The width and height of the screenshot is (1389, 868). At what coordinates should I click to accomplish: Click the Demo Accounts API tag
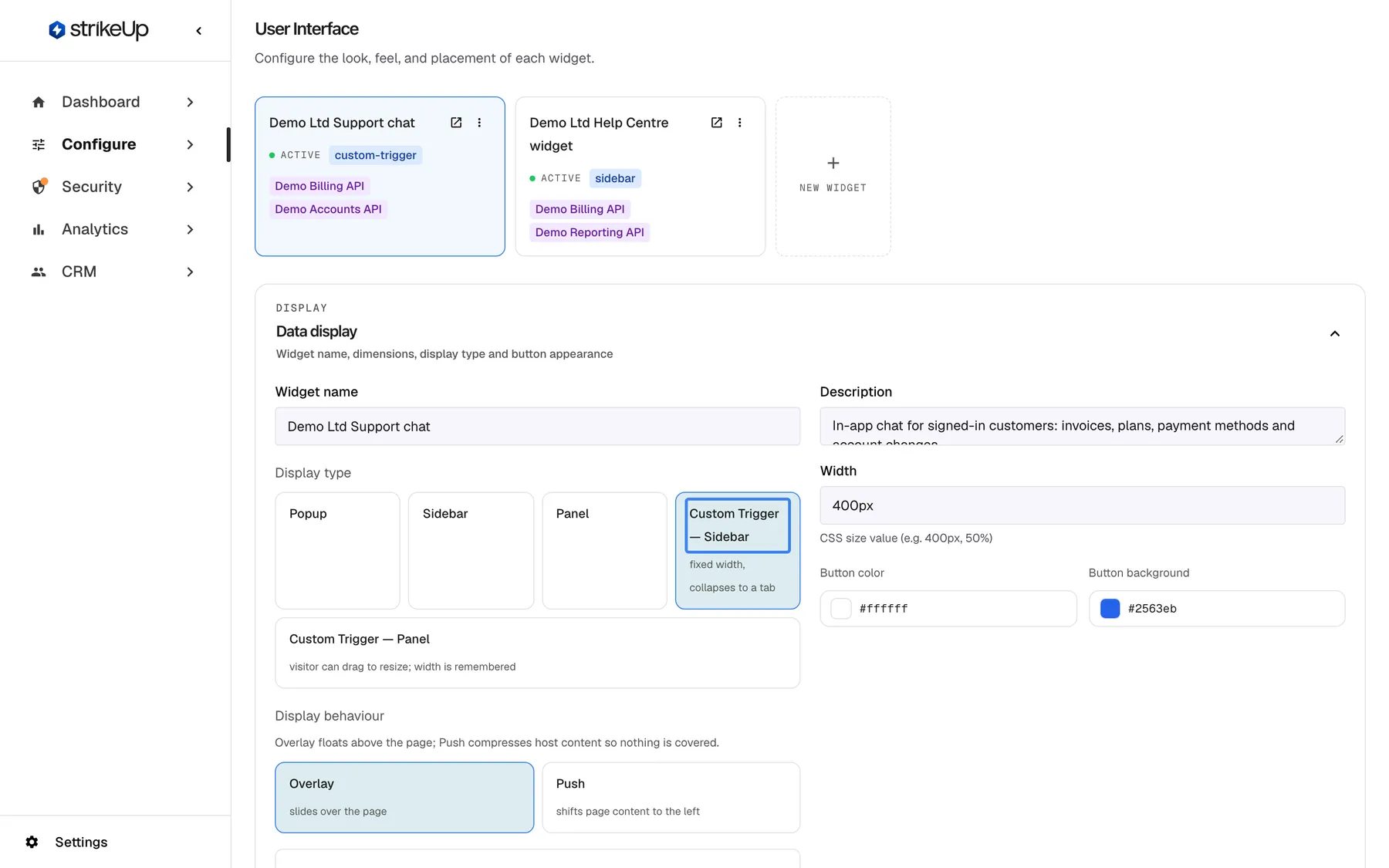[x=328, y=209]
